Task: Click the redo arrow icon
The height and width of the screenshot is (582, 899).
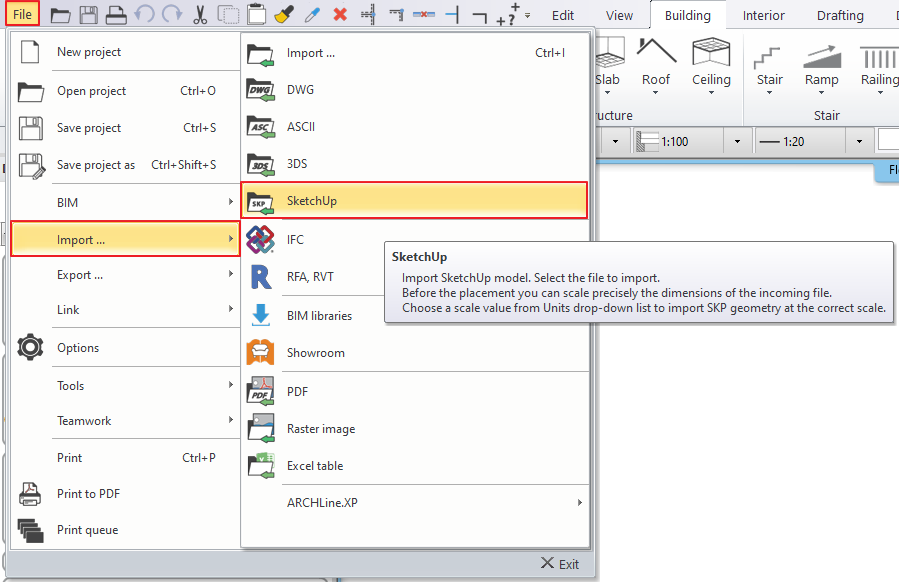Action: (x=172, y=14)
